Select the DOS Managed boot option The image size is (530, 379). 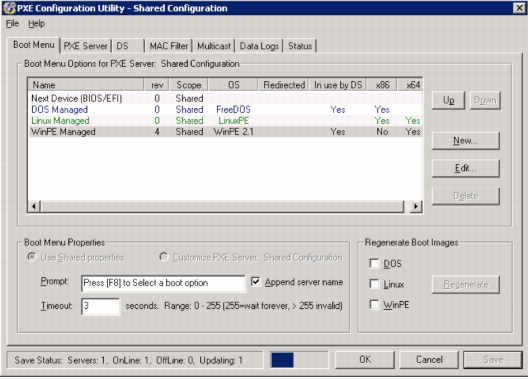pyautogui.click(x=225, y=110)
